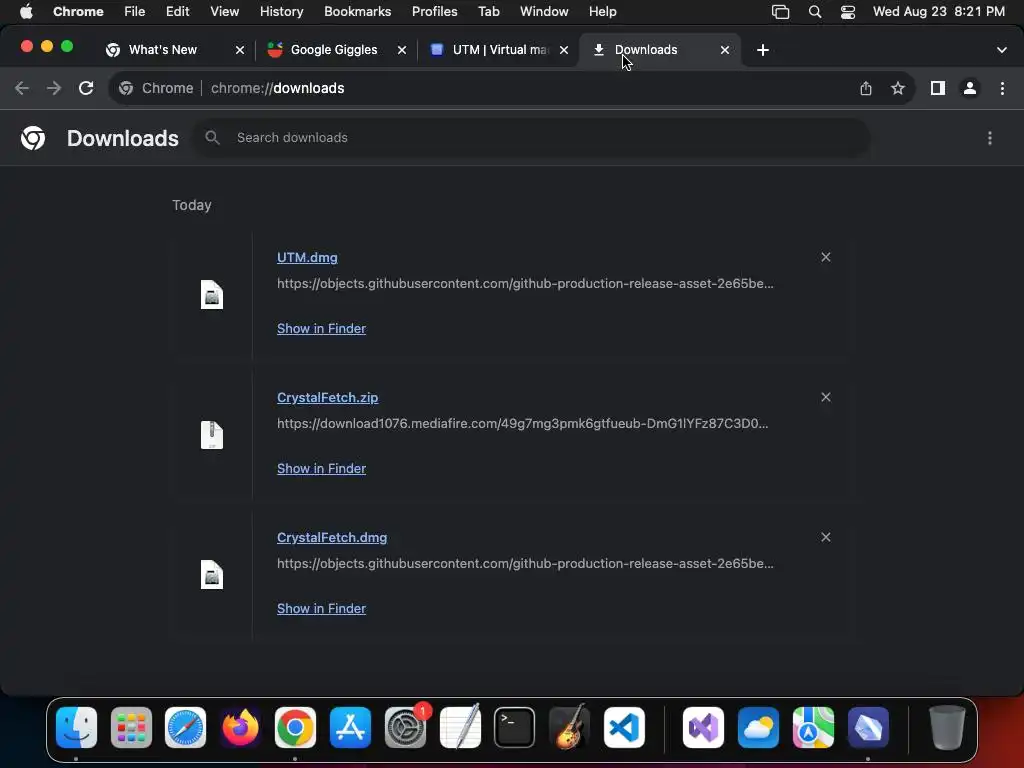1024x768 pixels.
Task: Click the mediafire download URL text
Action: pyautogui.click(x=522, y=423)
